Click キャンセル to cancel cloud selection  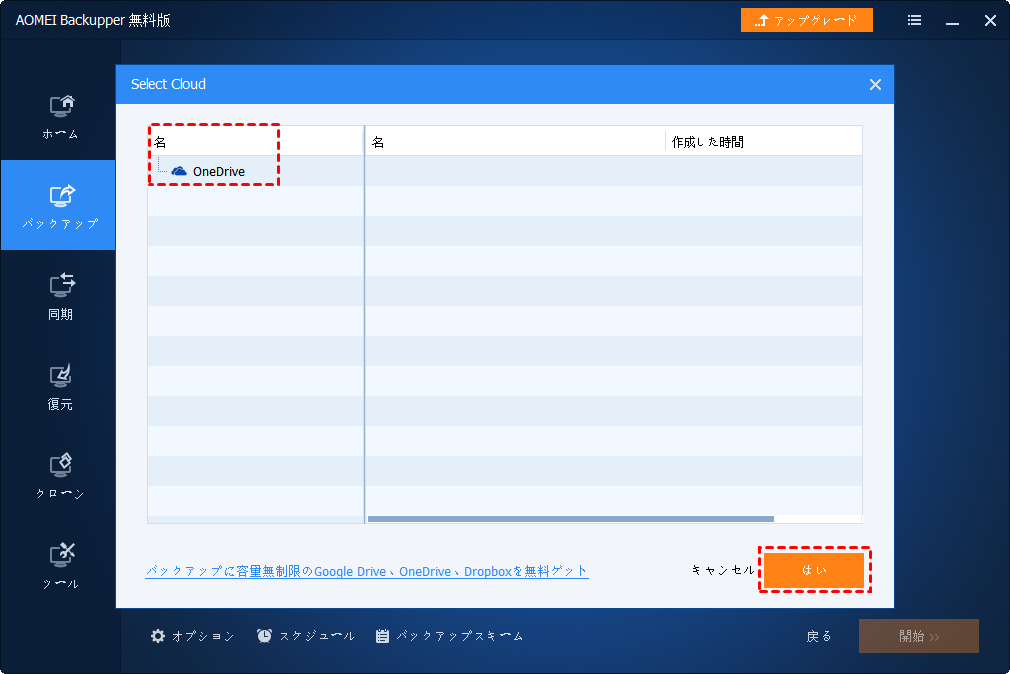pos(723,570)
